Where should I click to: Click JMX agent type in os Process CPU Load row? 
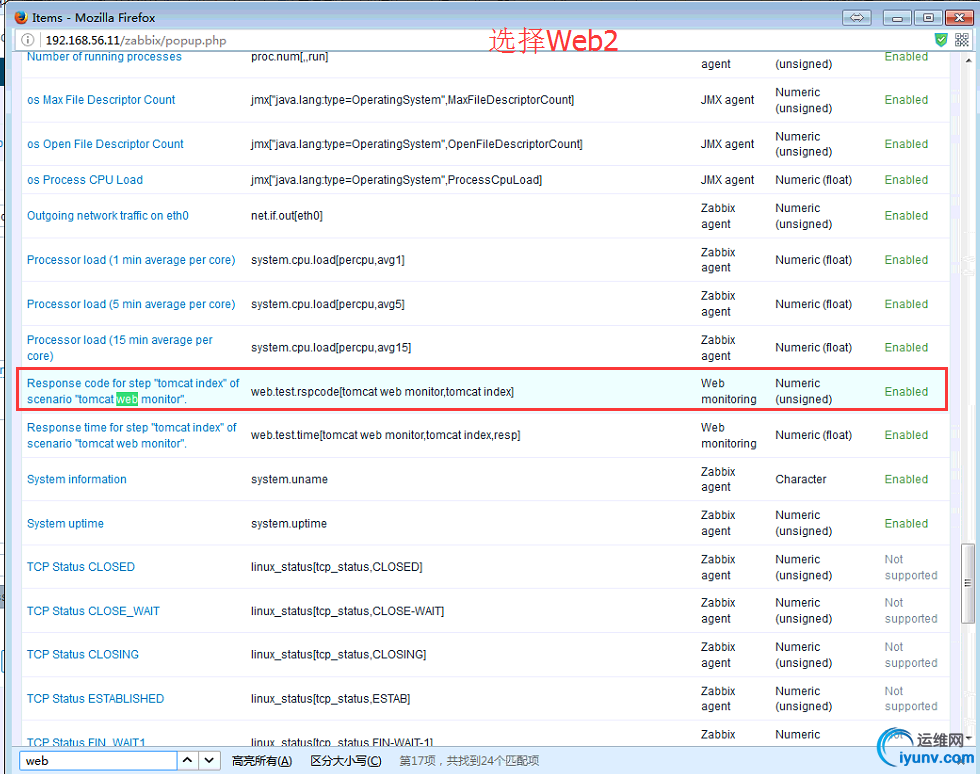click(x=728, y=180)
